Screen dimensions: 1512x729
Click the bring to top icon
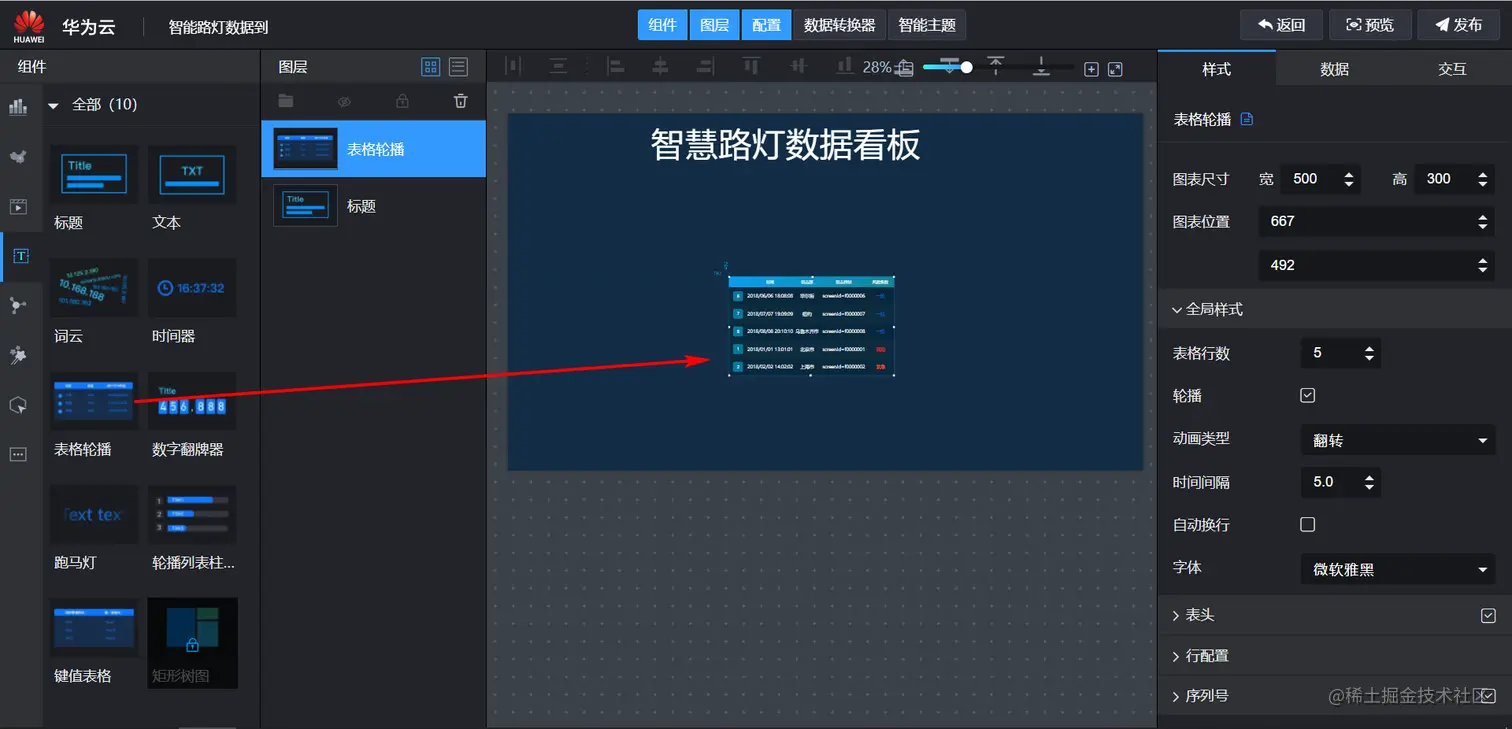[996, 67]
